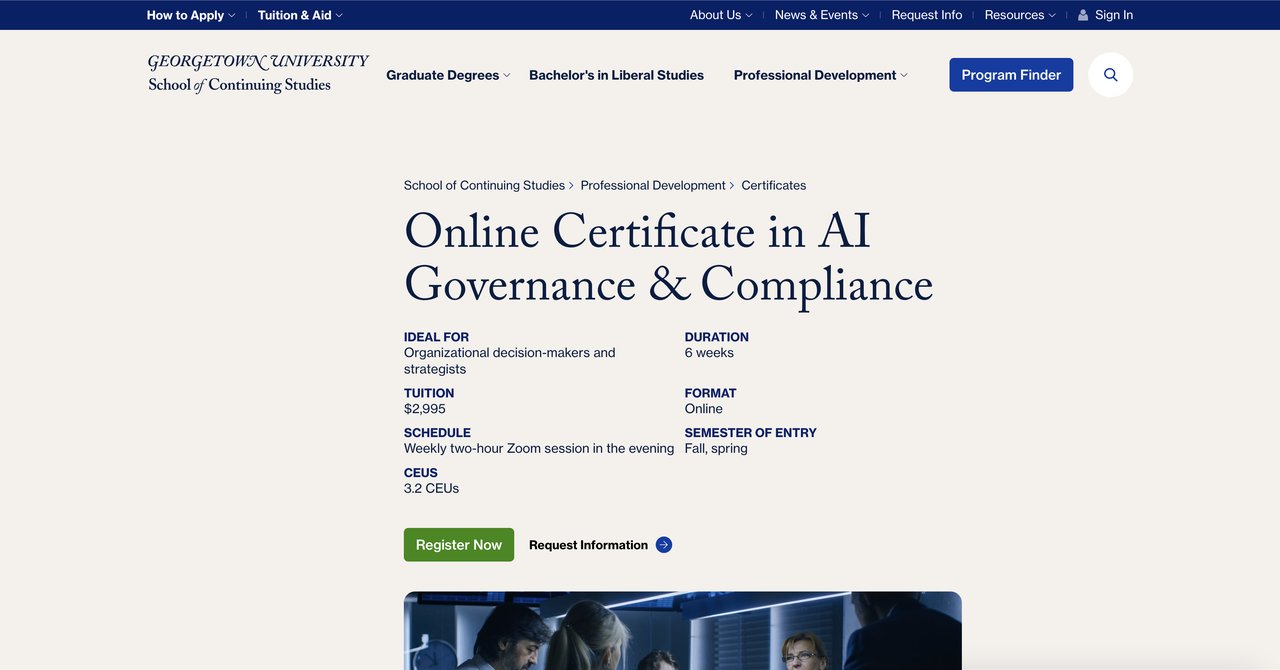The image size is (1280, 670).
Task: Open the Program Finder button
Action: coord(1011,75)
